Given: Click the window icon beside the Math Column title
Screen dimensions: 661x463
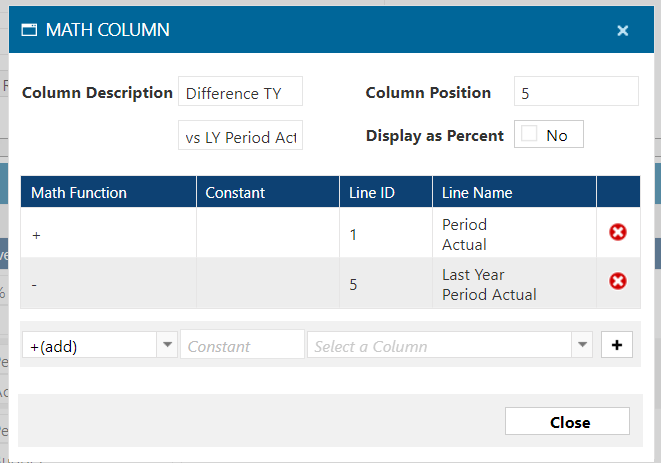Looking at the screenshot, I should tap(28, 31).
